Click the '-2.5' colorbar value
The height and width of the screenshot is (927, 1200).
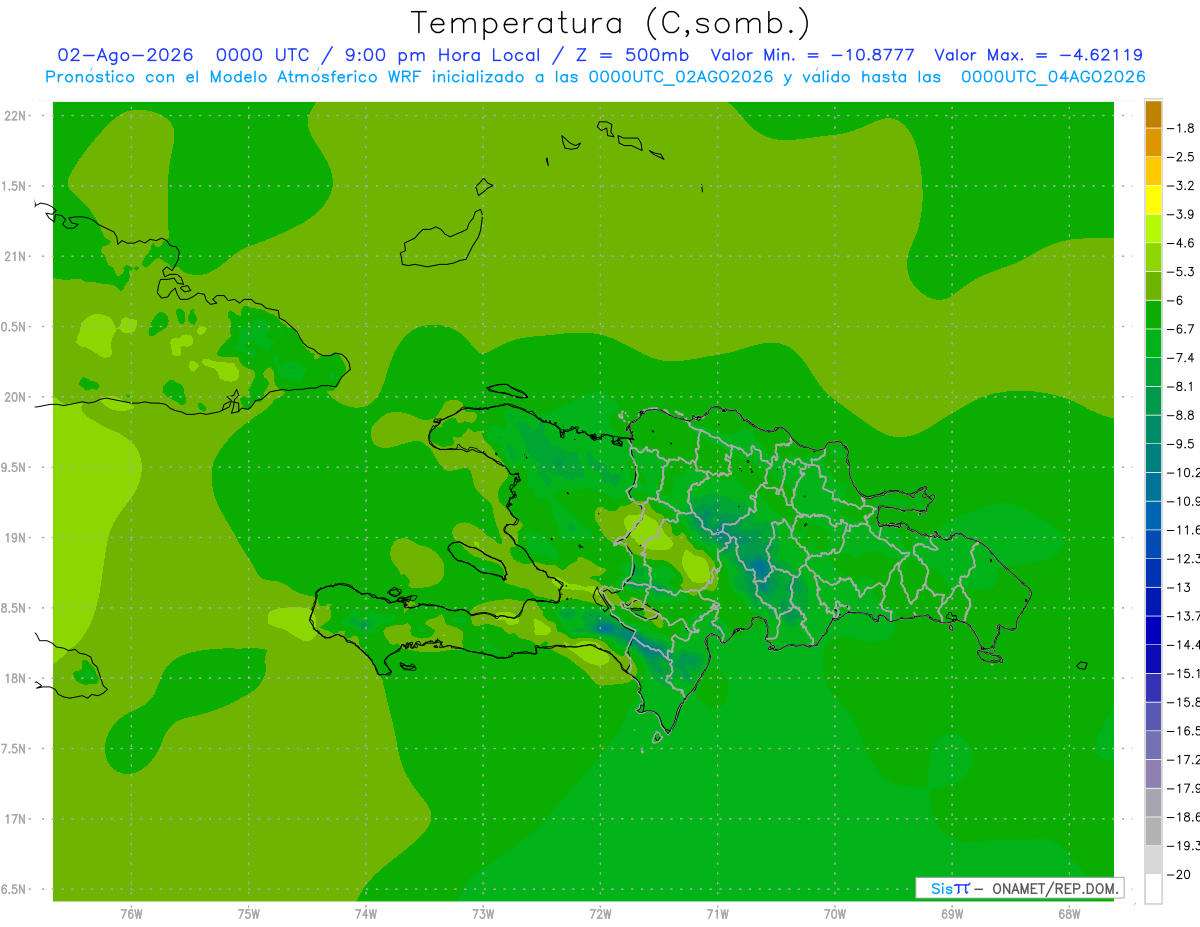1183,157
